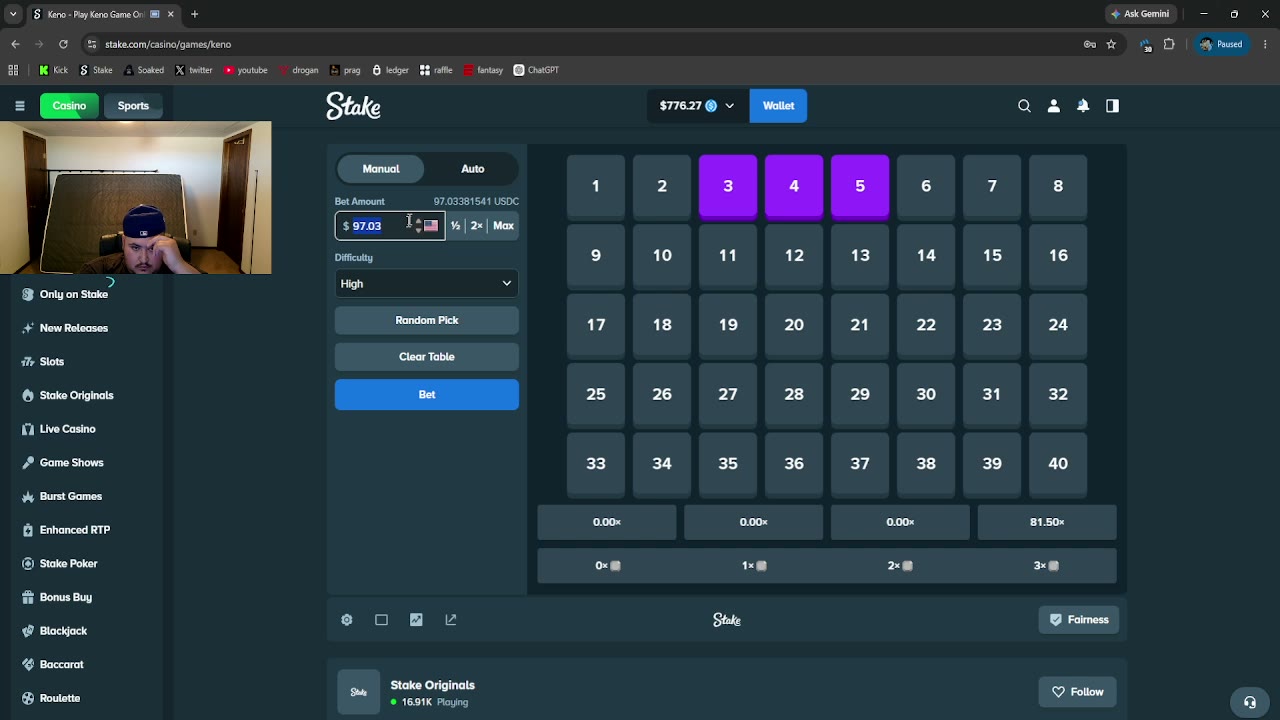Open the Kick bookmark
The width and height of the screenshot is (1280, 720).
54,70
